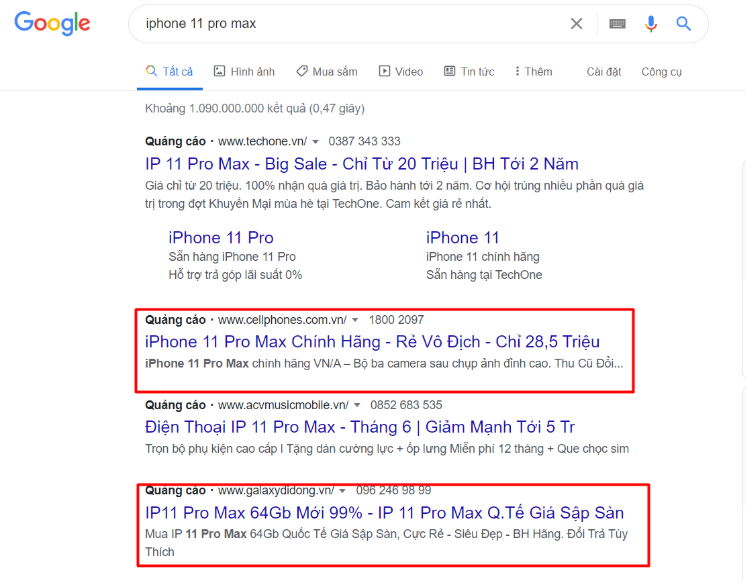Image resolution: width=746 pixels, height=587 pixels.
Task: Clear the search query with the X icon
Action: pyautogui.click(x=576, y=23)
